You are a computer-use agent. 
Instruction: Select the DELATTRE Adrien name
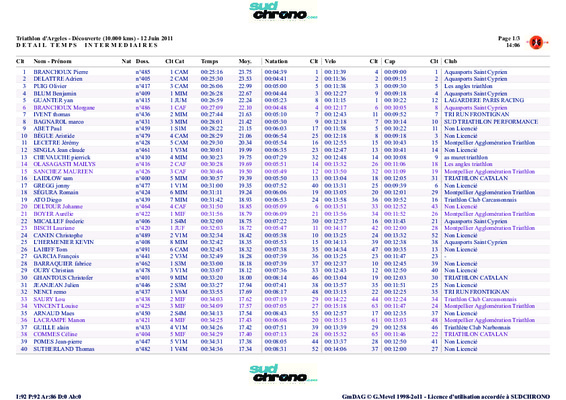(58, 79)
